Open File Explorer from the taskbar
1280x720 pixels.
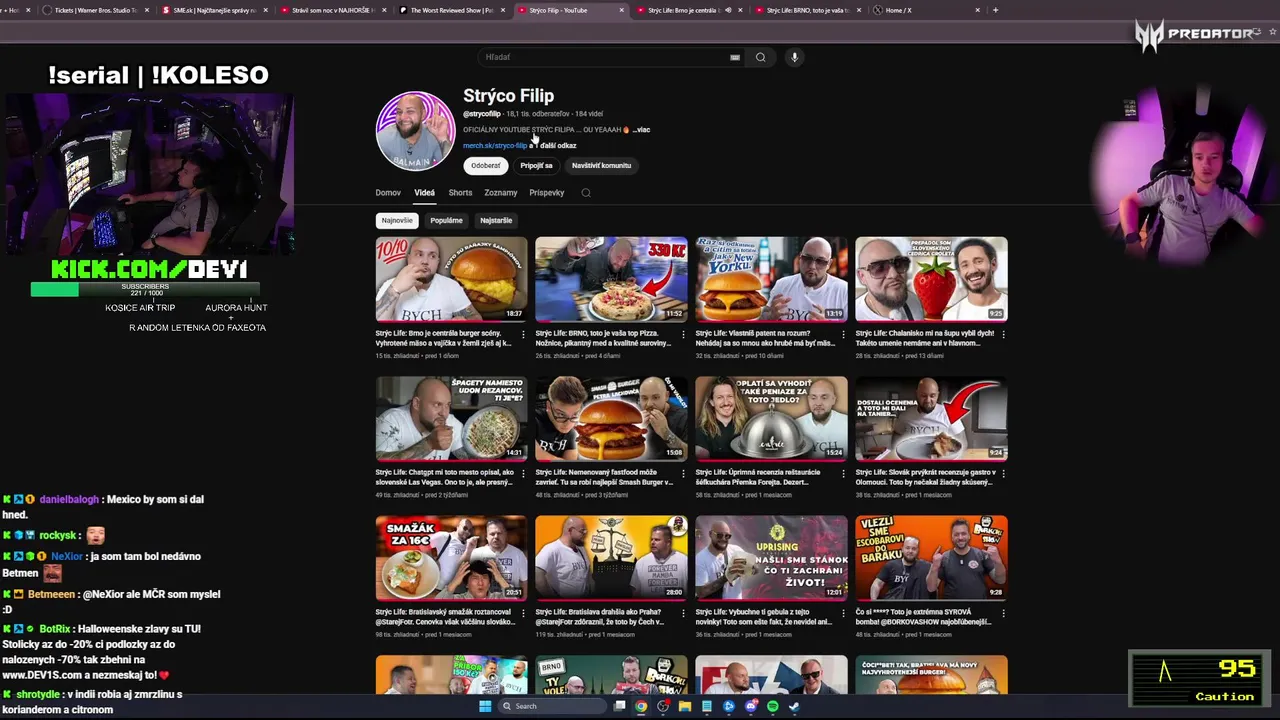click(685, 706)
